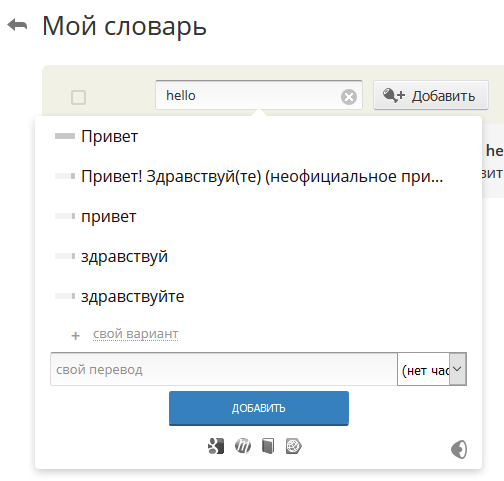504x481 pixels.
Task: Open the (нет час combo box
Action: click(x=432, y=369)
